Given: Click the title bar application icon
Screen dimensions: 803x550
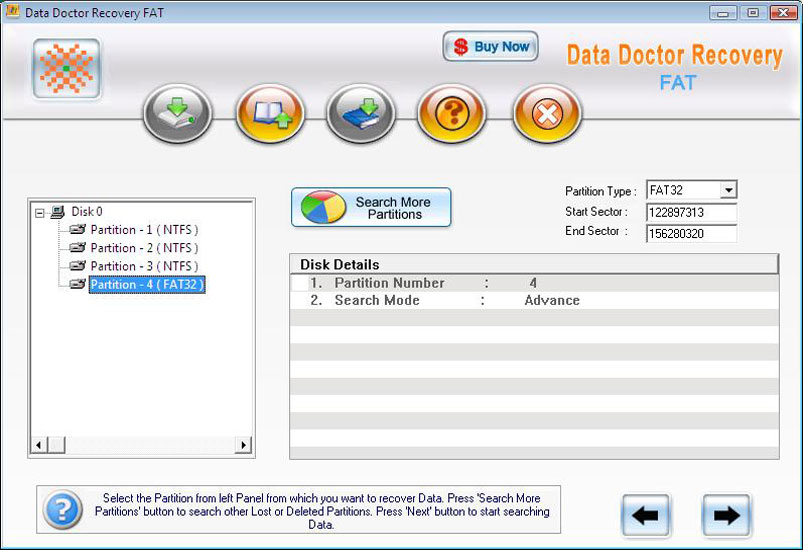Looking at the screenshot, I should 12,12.
